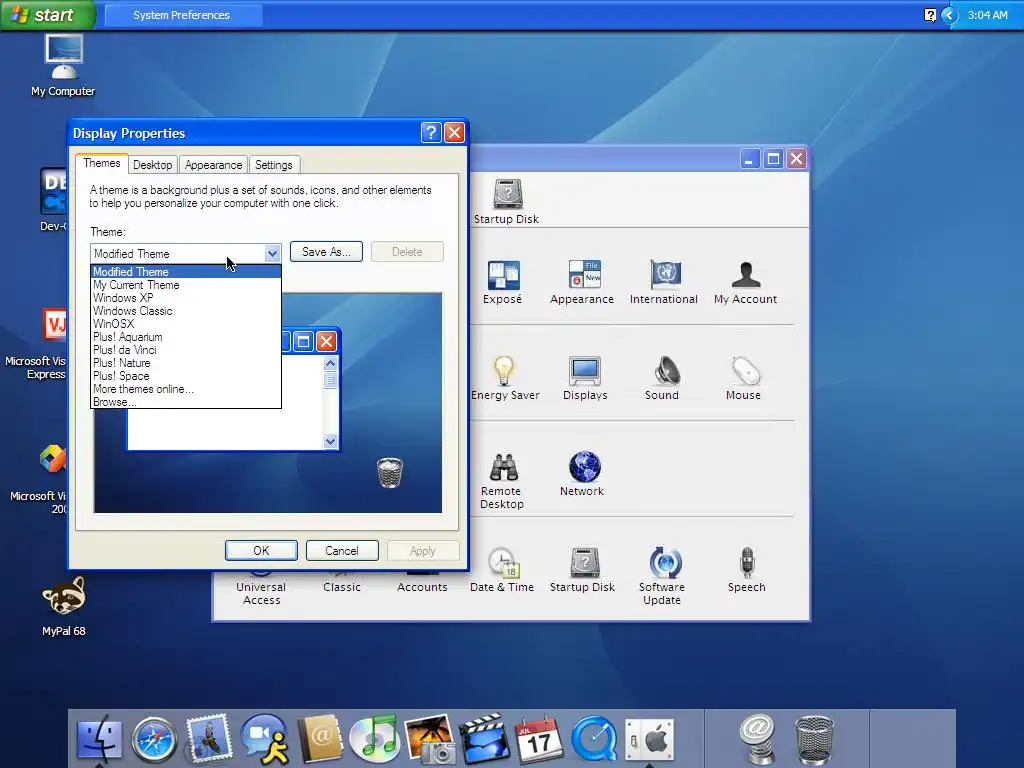Image resolution: width=1024 pixels, height=768 pixels.
Task: Click System Preferences taskbar button
Action: coord(184,15)
